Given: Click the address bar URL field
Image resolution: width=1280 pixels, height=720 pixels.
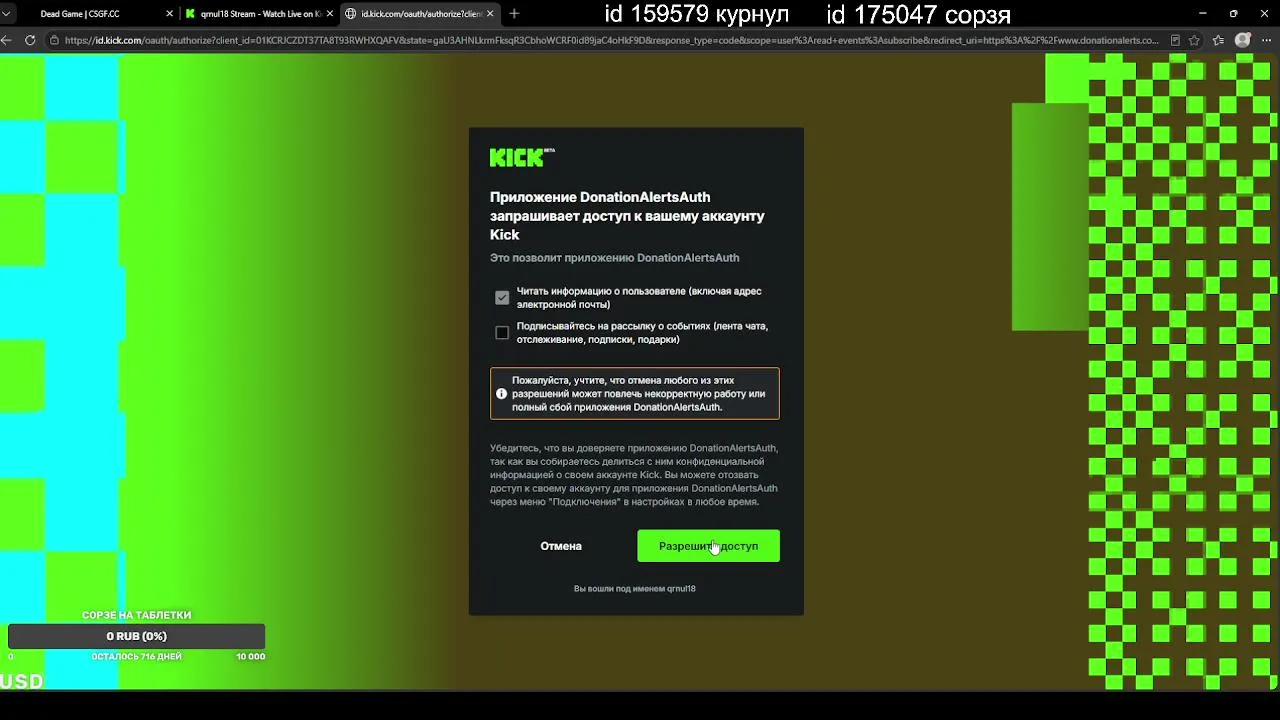Looking at the screenshot, I should pos(611,40).
